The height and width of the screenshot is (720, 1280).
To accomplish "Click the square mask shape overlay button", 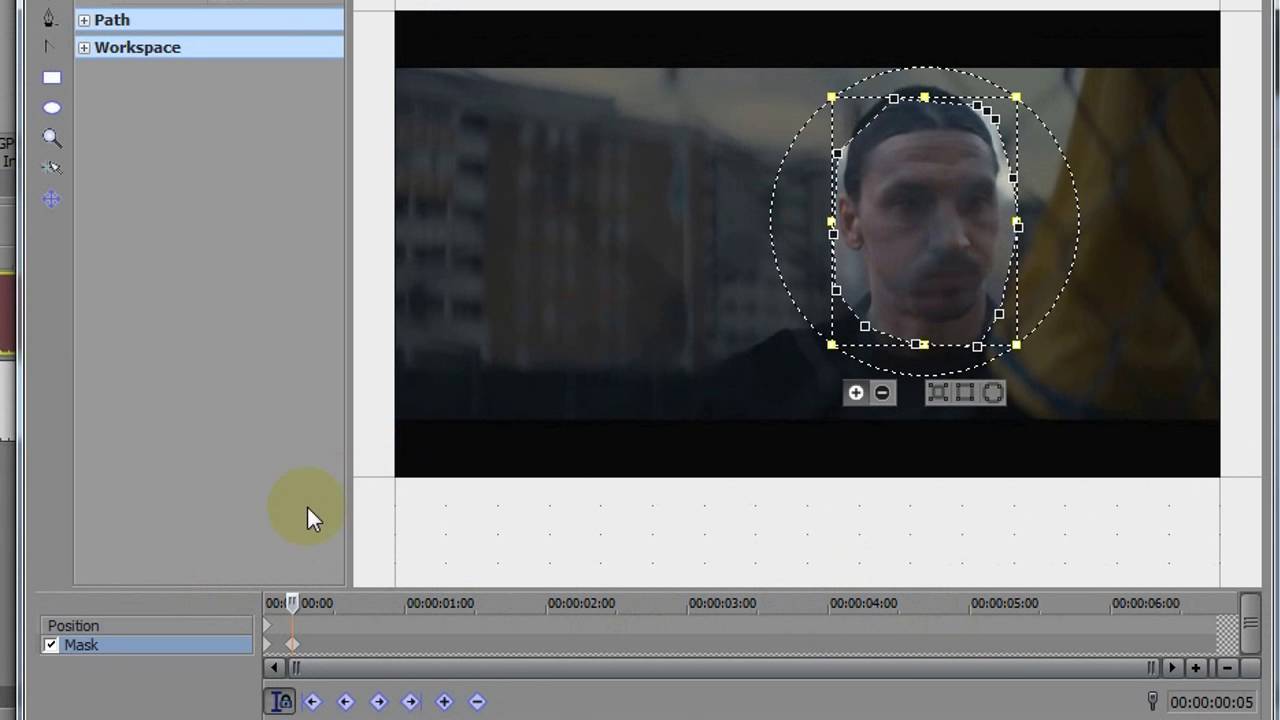I will tap(965, 393).
